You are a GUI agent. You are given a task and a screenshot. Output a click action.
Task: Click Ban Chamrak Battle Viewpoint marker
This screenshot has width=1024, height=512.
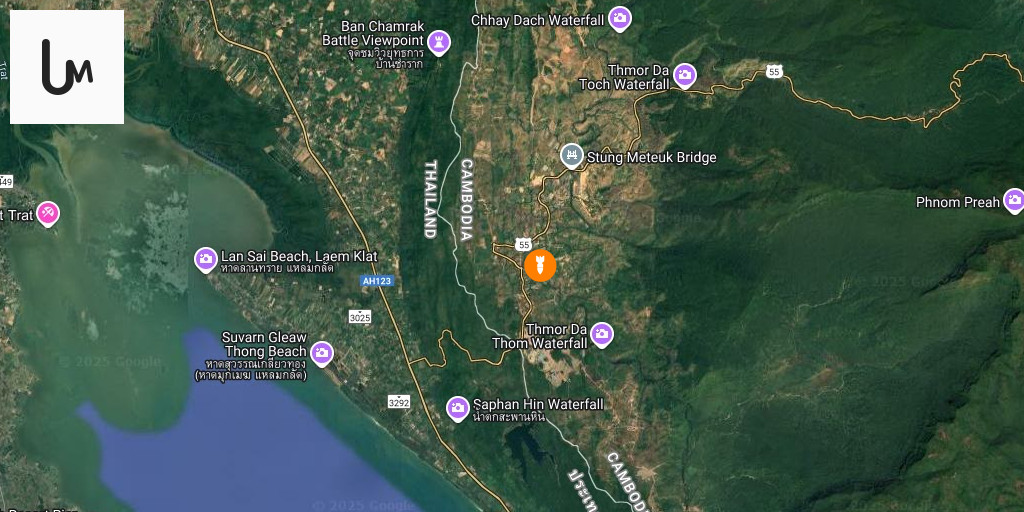440,43
